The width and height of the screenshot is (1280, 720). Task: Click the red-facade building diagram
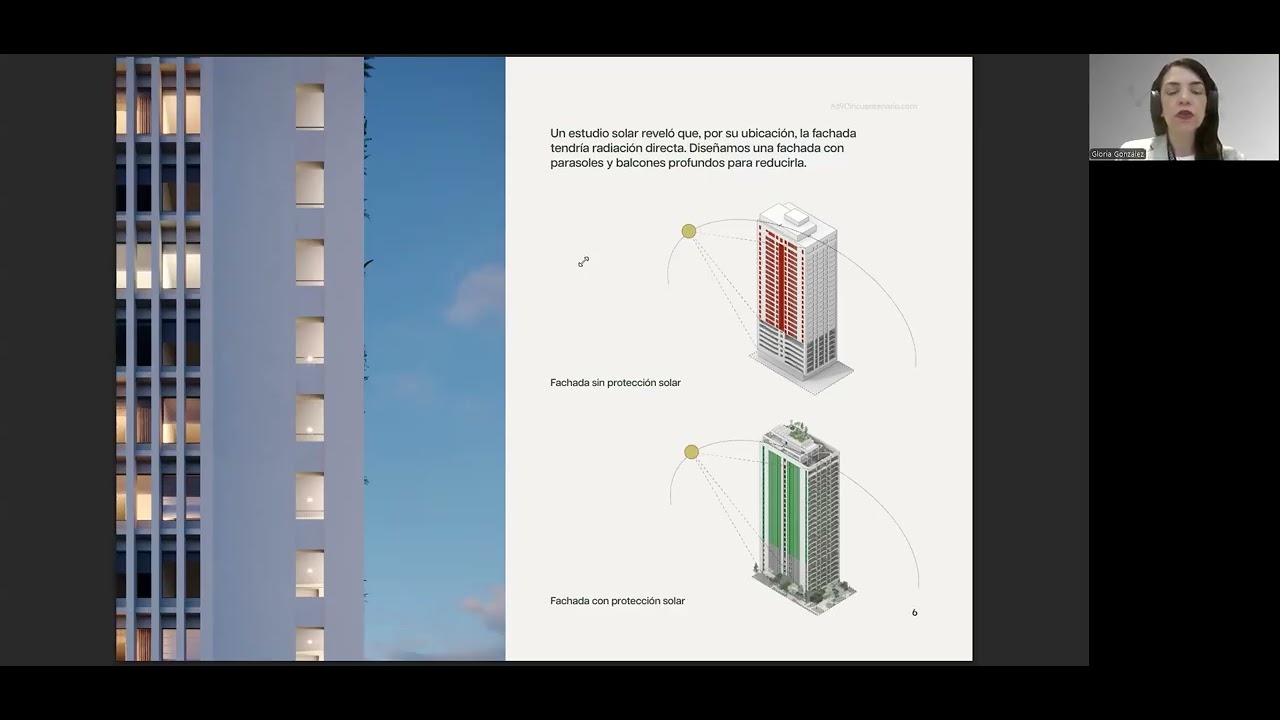pyautogui.click(x=802, y=297)
